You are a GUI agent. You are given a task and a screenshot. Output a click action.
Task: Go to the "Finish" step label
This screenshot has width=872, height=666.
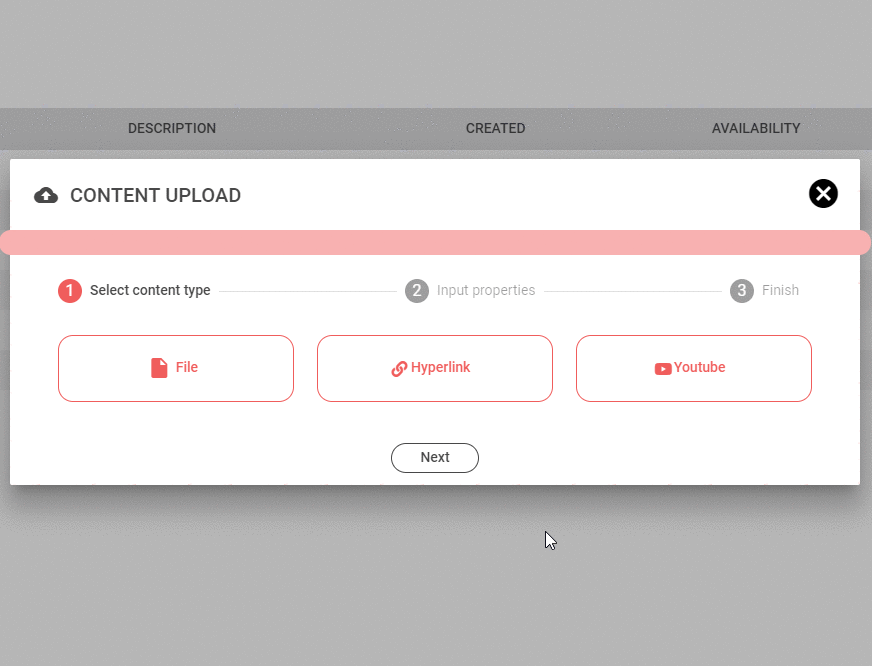[x=780, y=291]
